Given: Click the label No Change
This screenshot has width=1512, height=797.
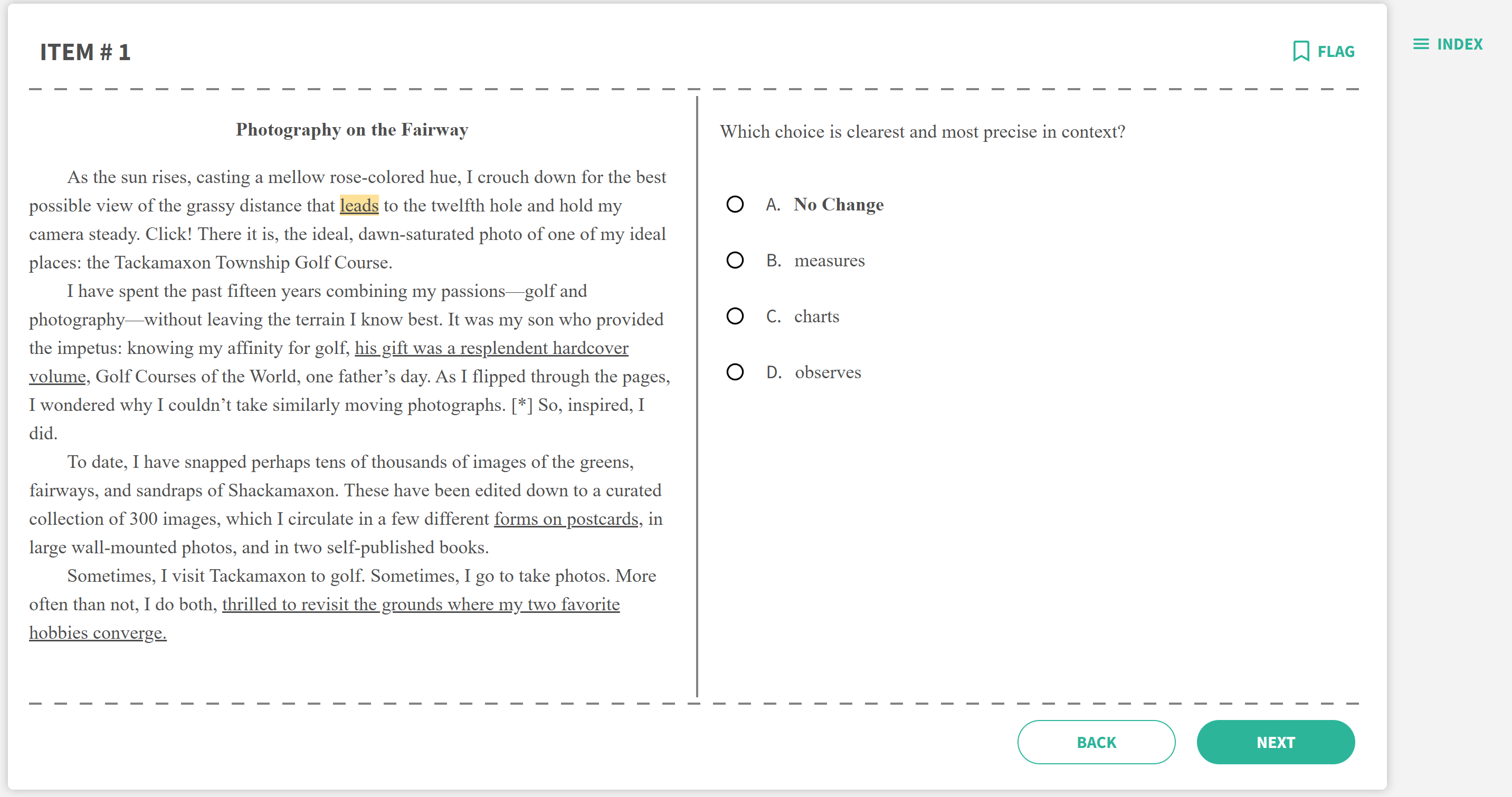Looking at the screenshot, I should pyautogui.click(x=838, y=204).
